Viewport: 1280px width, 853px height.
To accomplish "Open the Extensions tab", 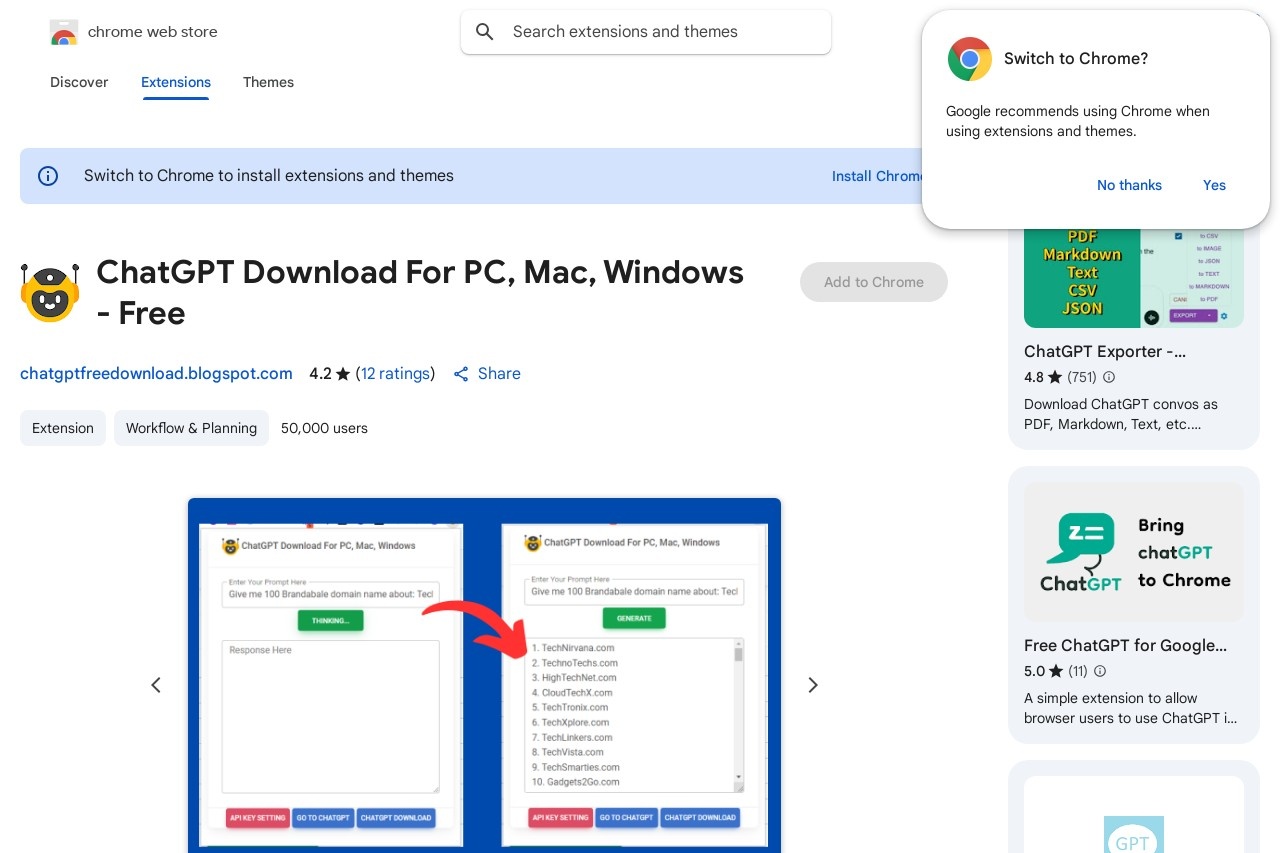I will [176, 82].
